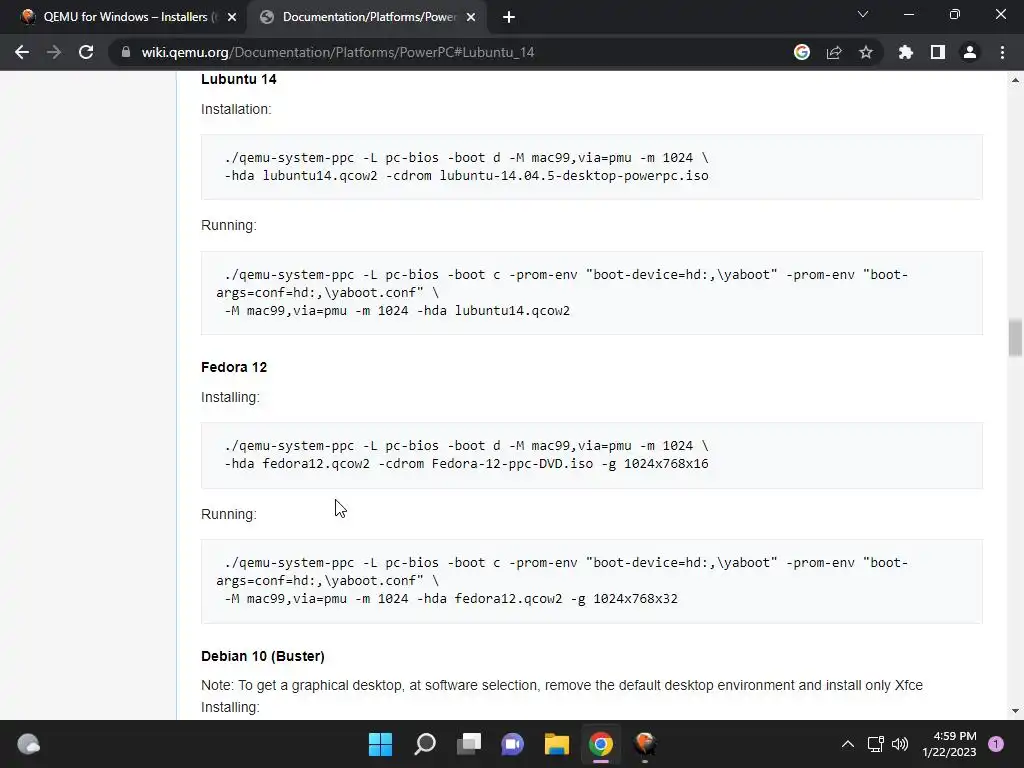
Task: Open network status tray icon
Action: [876, 744]
